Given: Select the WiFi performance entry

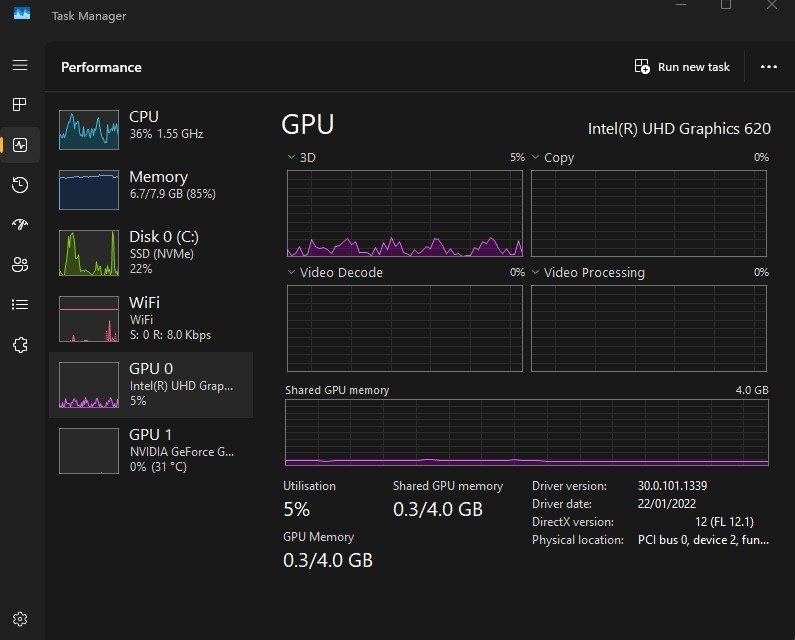Looking at the screenshot, I should pos(151,318).
